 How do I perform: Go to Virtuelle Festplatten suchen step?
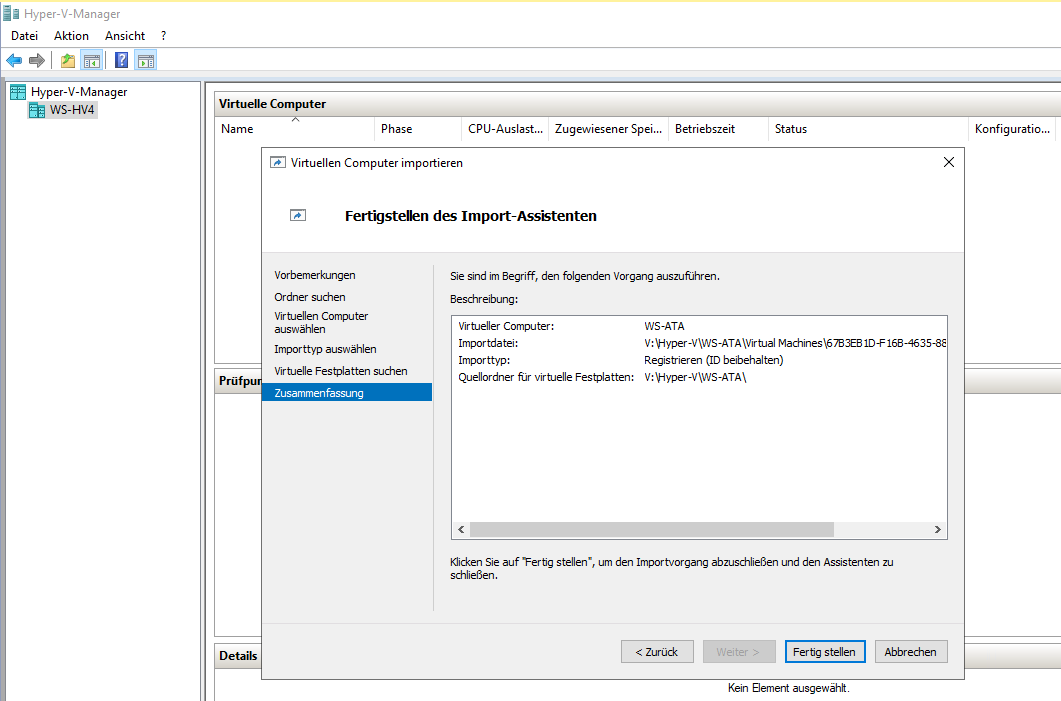pyautogui.click(x=341, y=371)
